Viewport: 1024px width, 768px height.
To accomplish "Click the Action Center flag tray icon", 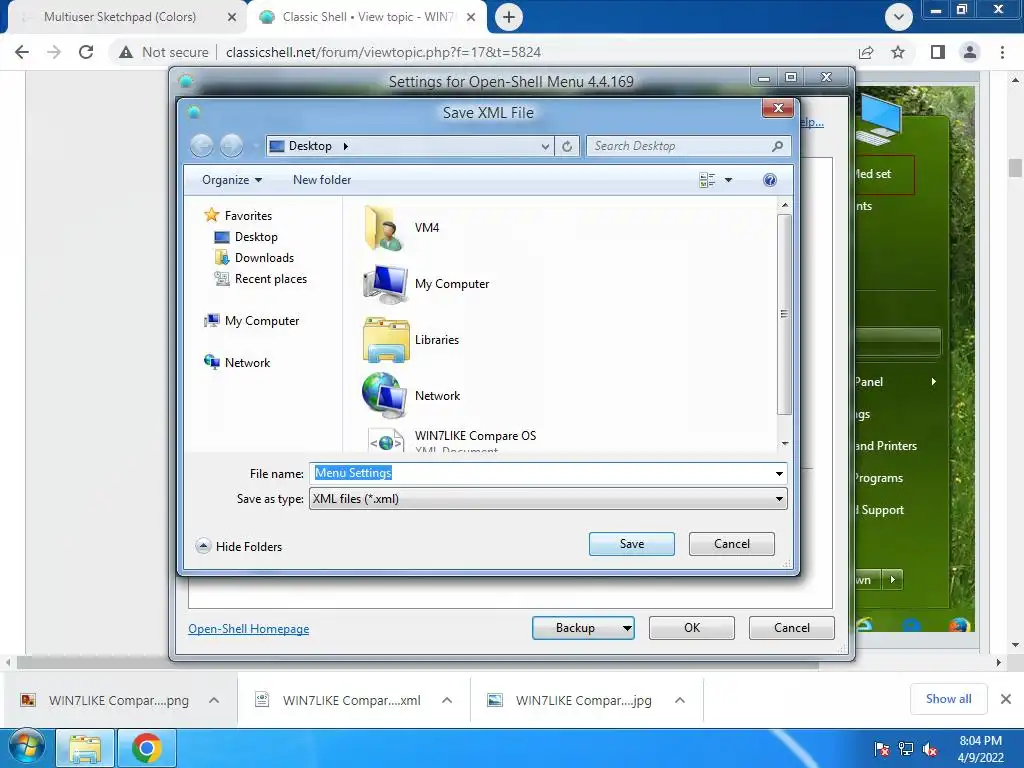I will pos(882,749).
